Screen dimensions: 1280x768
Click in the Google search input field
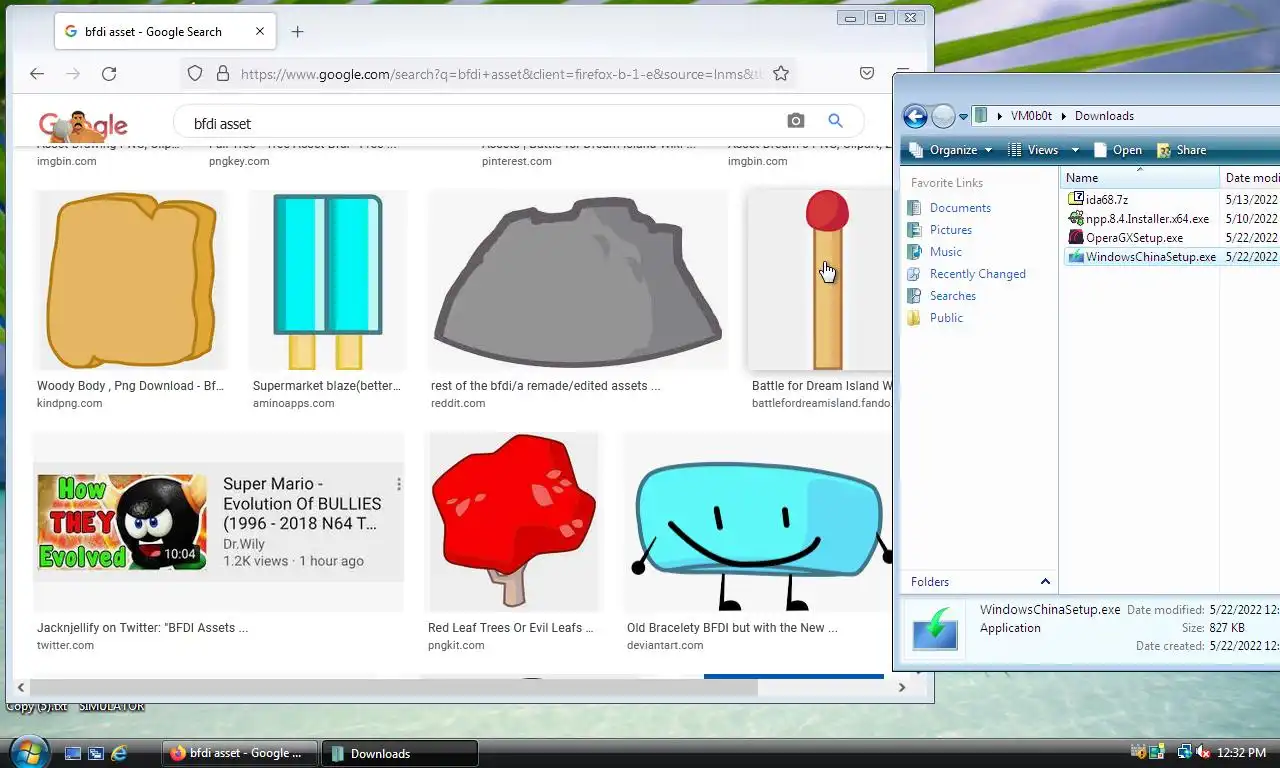(x=485, y=123)
